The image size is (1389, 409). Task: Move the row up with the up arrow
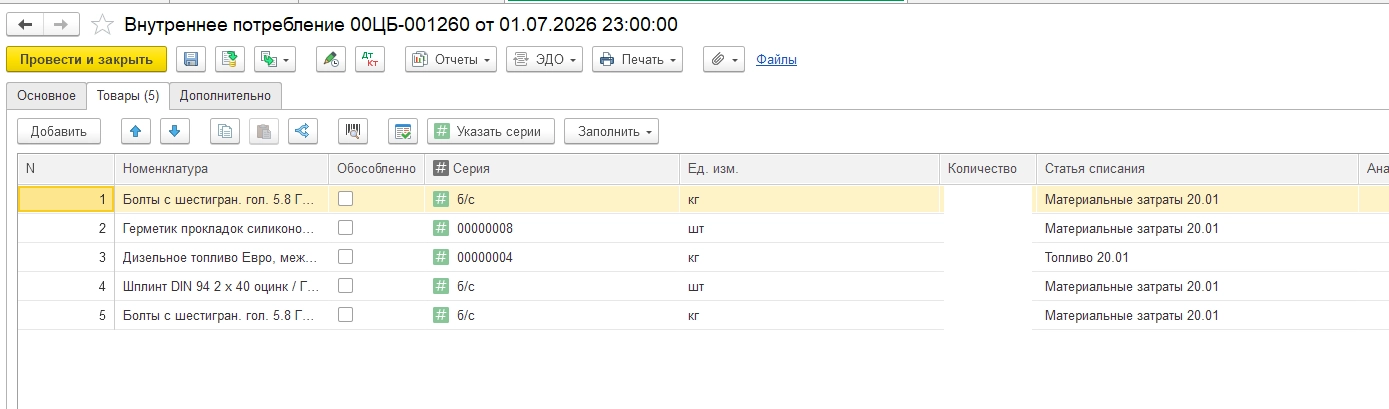pos(135,131)
